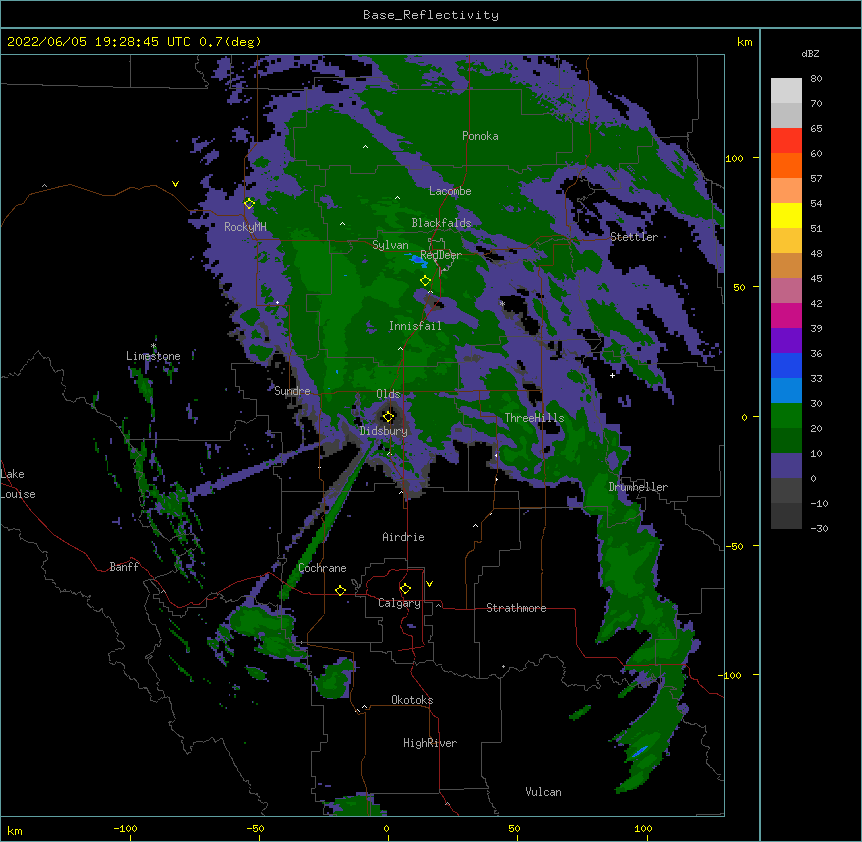The image size is (862, 842).
Task: Click the Didsbury town label
Action: click(384, 431)
